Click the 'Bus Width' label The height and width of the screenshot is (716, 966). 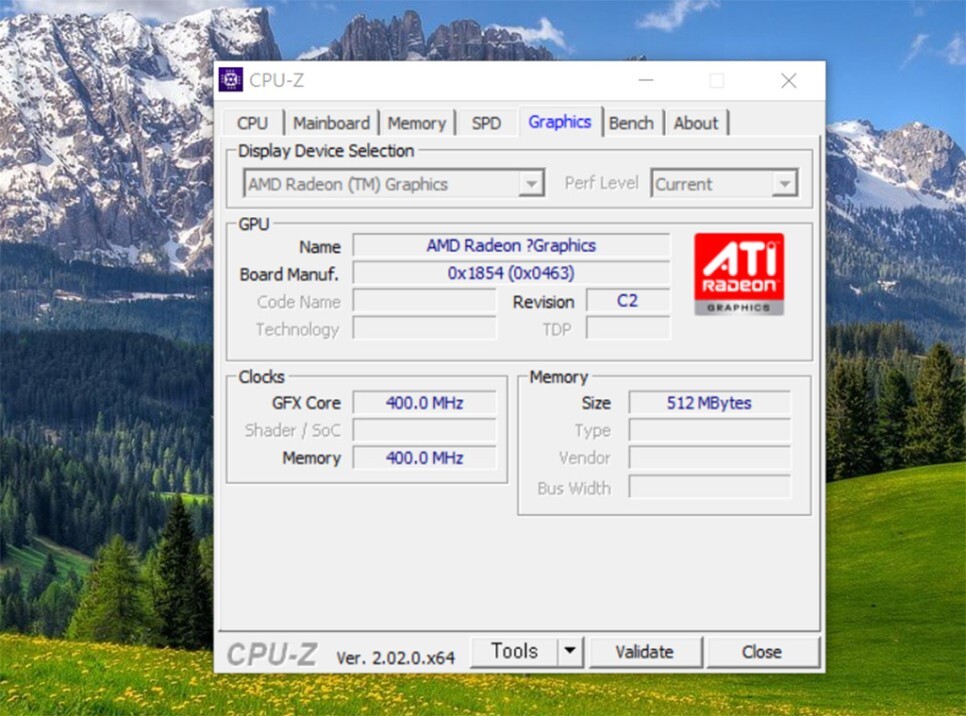(574, 488)
